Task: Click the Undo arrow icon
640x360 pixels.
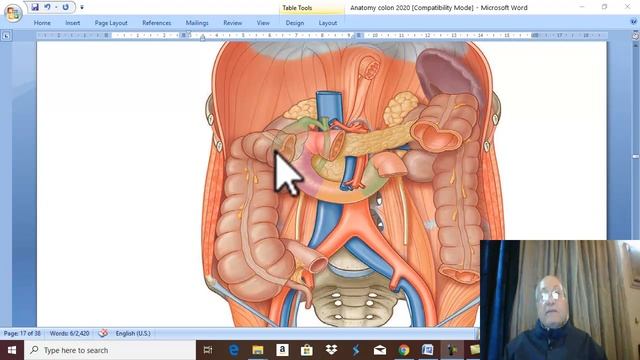Action: coord(47,7)
